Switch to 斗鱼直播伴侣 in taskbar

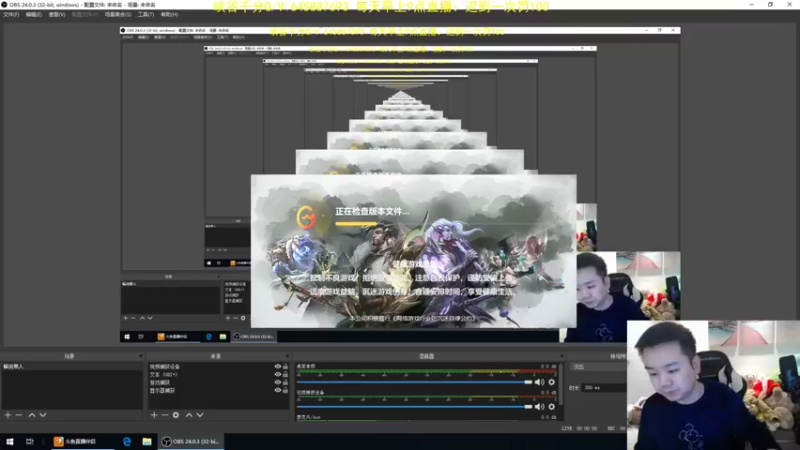[x=82, y=441]
